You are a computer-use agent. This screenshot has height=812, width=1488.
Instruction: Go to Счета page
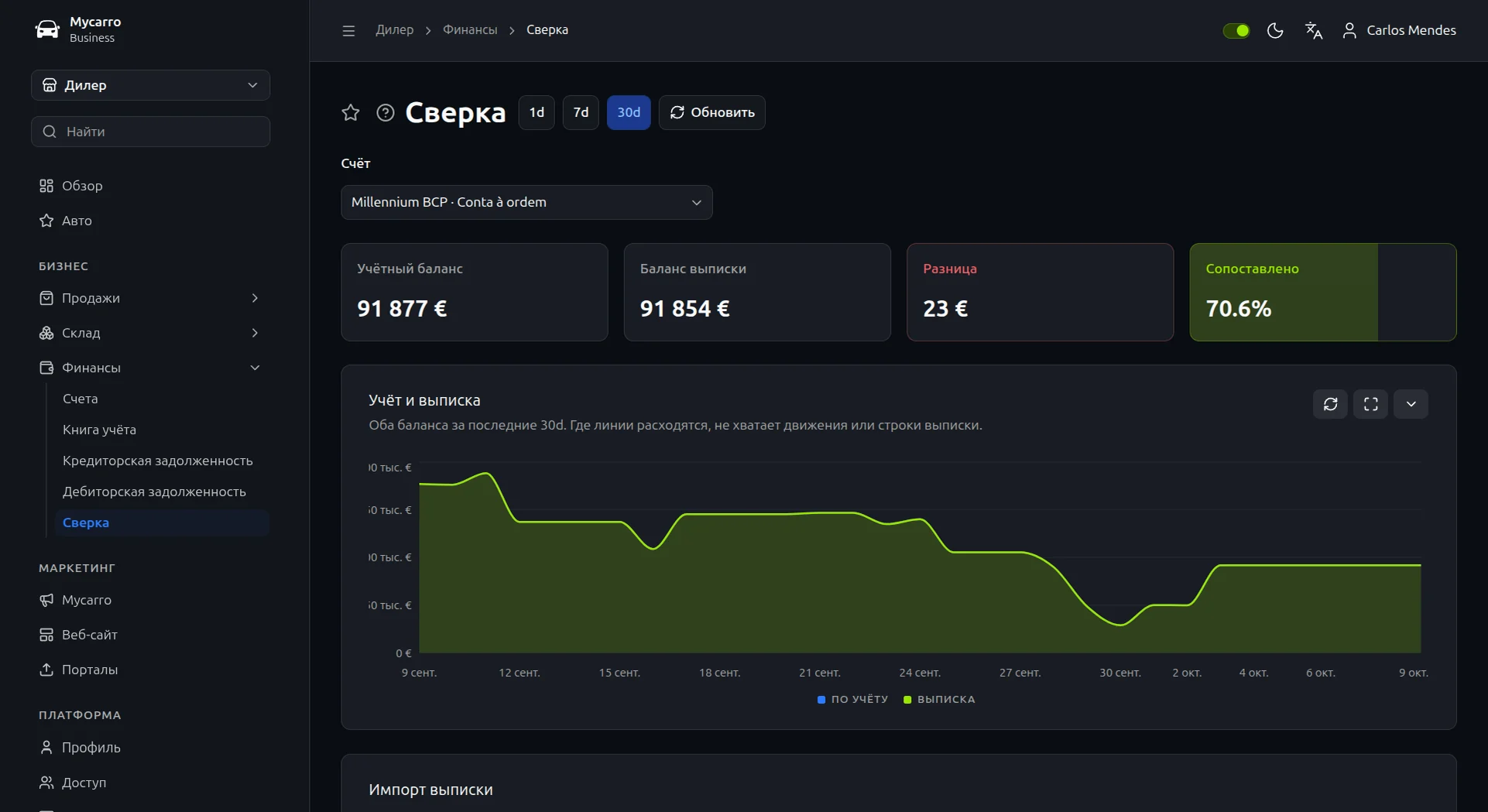tap(162, 399)
